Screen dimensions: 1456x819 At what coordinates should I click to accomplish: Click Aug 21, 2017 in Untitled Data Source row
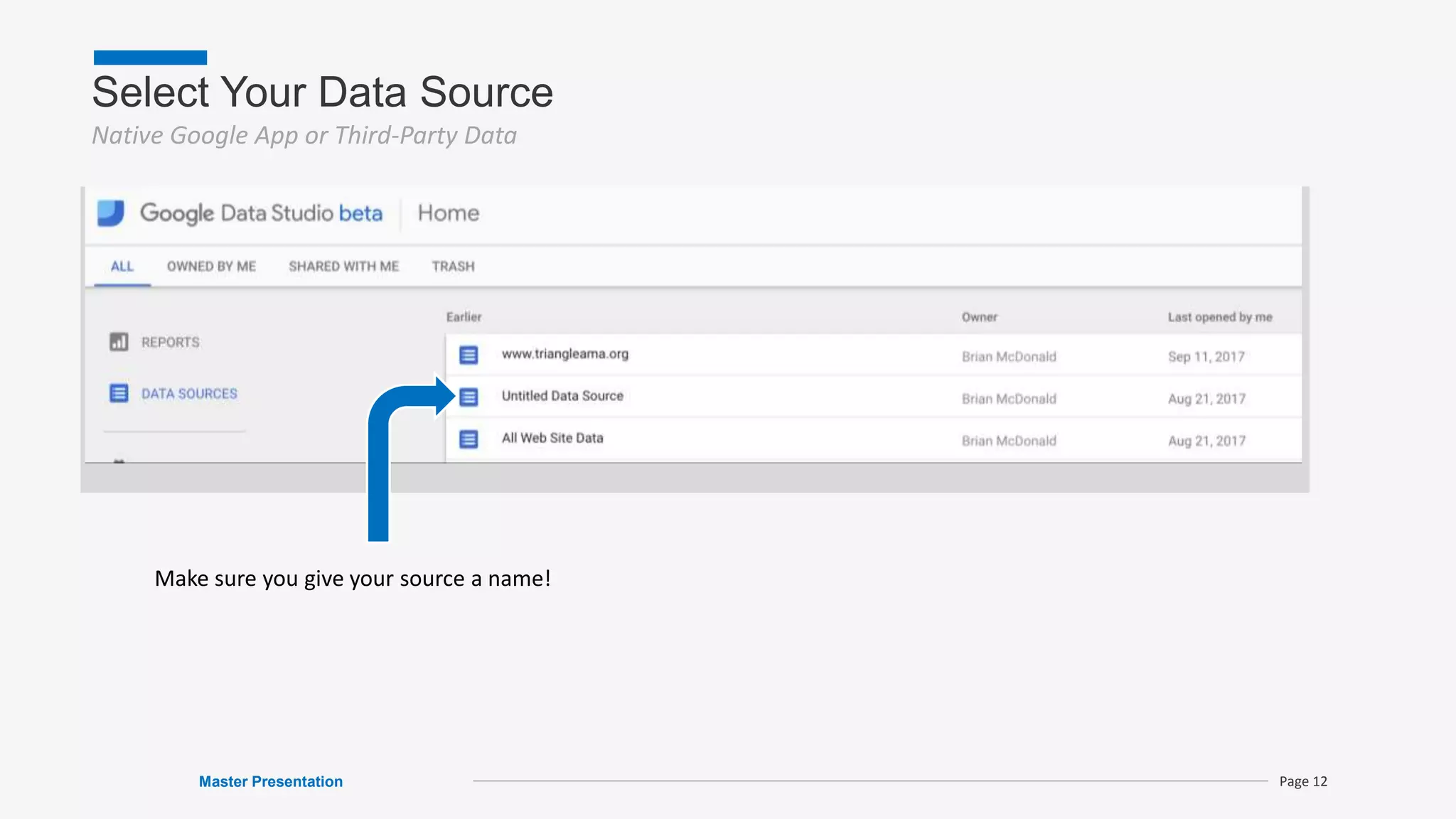point(1206,399)
